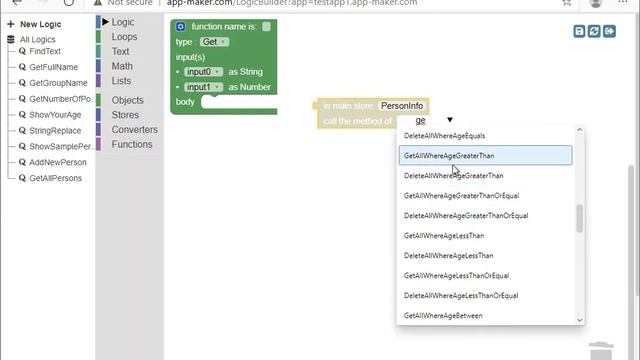Open the StringReplace logic

tap(55, 131)
